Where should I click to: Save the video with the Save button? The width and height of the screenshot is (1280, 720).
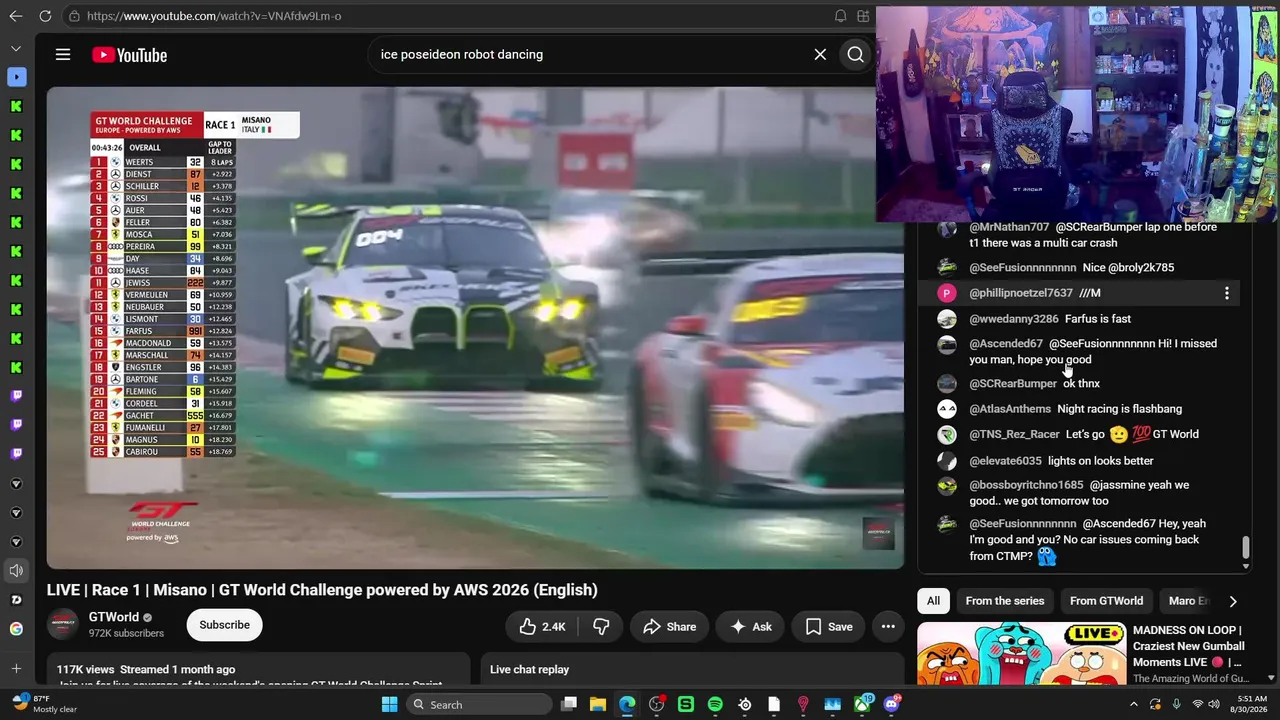(829, 627)
